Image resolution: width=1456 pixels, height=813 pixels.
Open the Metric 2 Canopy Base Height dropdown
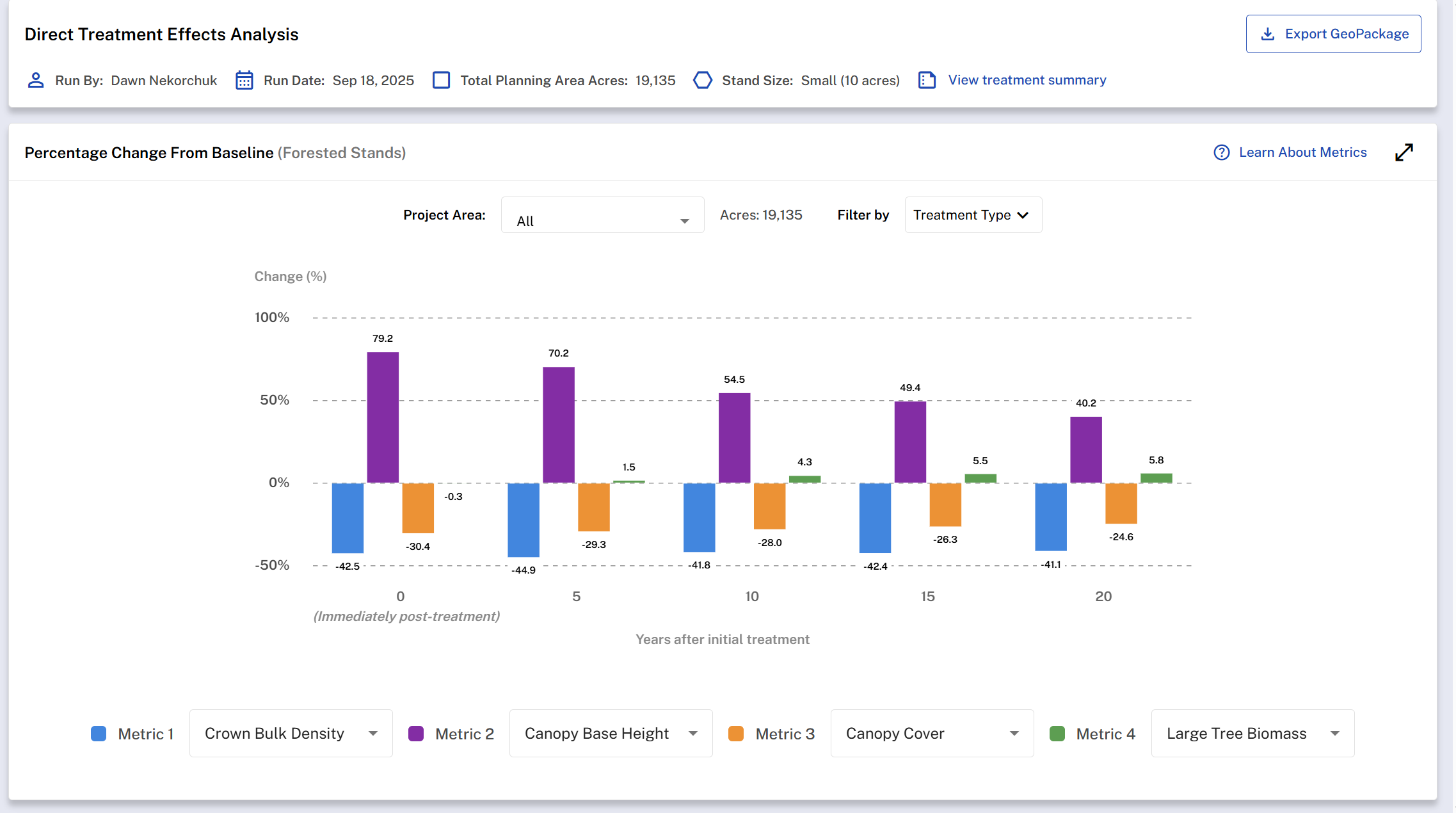tap(611, 734)
